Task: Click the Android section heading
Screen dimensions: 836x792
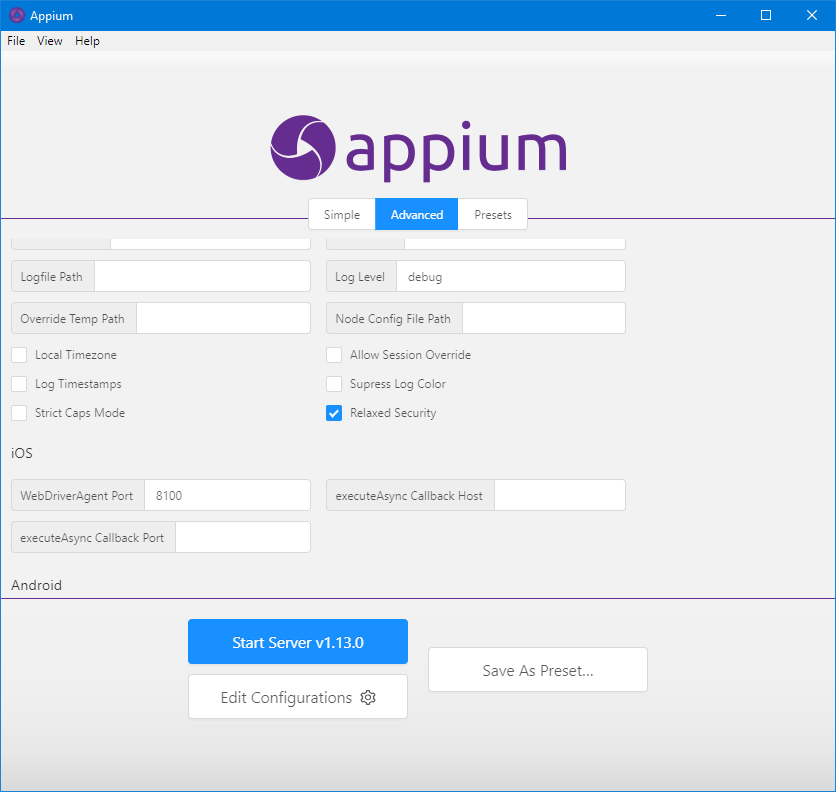Action: (36, 585)
